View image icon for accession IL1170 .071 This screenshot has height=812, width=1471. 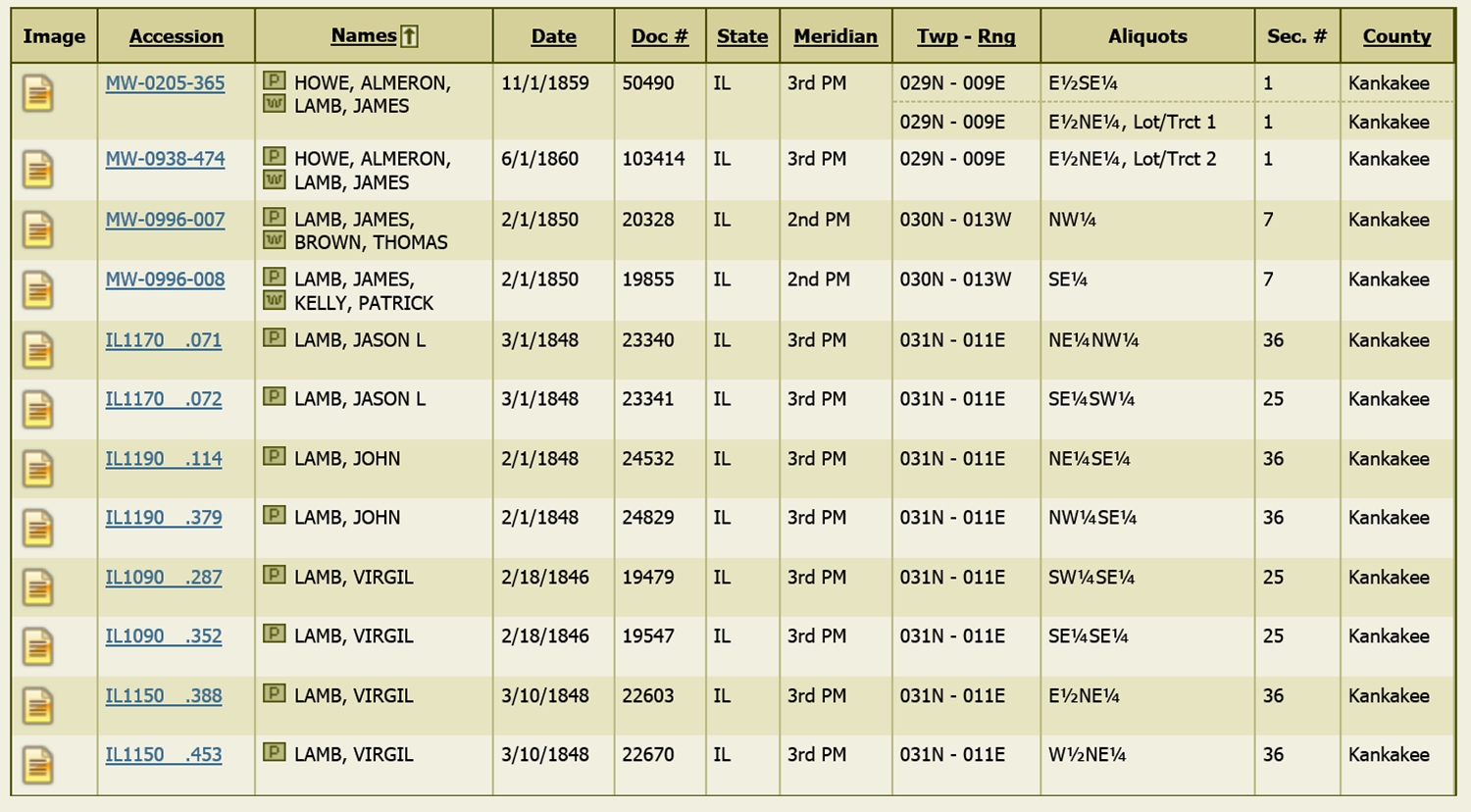(38, 351)
